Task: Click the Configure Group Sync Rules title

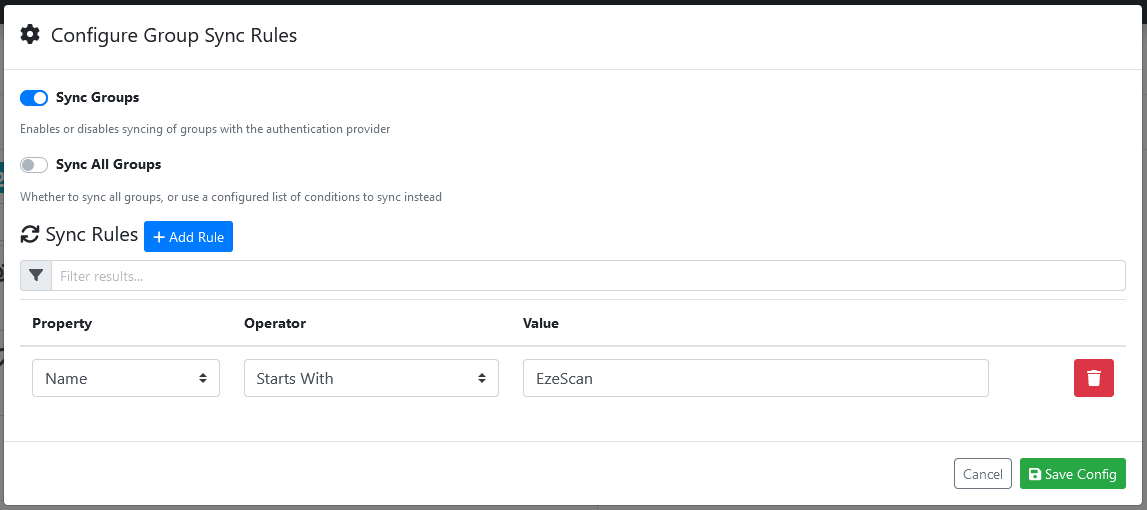Action: point(174,35)
